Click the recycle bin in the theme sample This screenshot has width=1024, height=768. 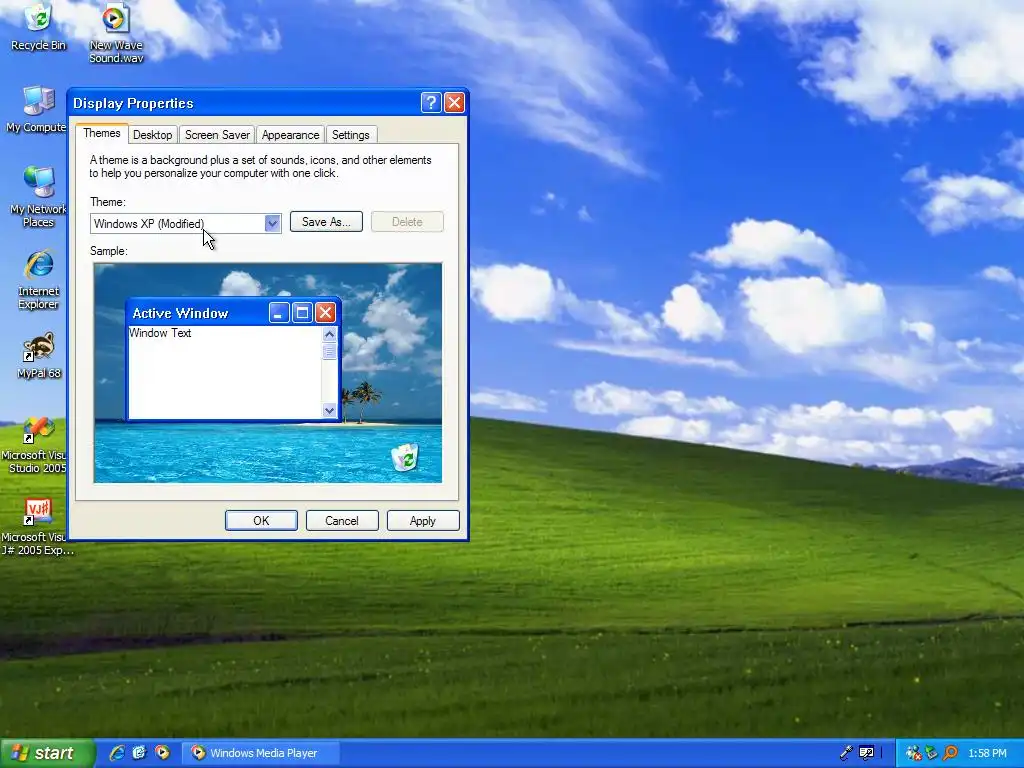click(x=405, y=456)
